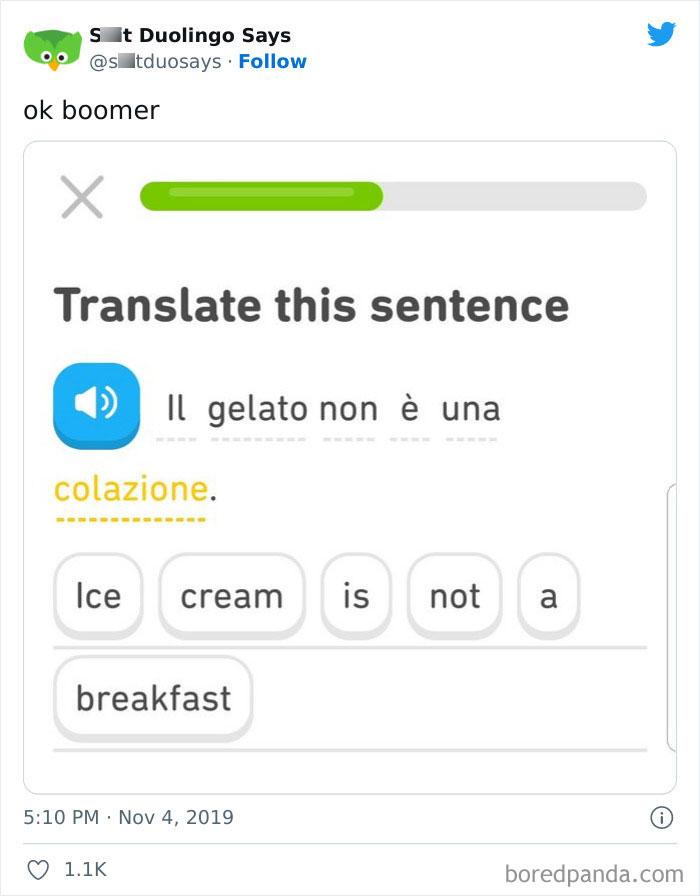Click the display name 'S**t Duolingo Says'

pos(190,34)
